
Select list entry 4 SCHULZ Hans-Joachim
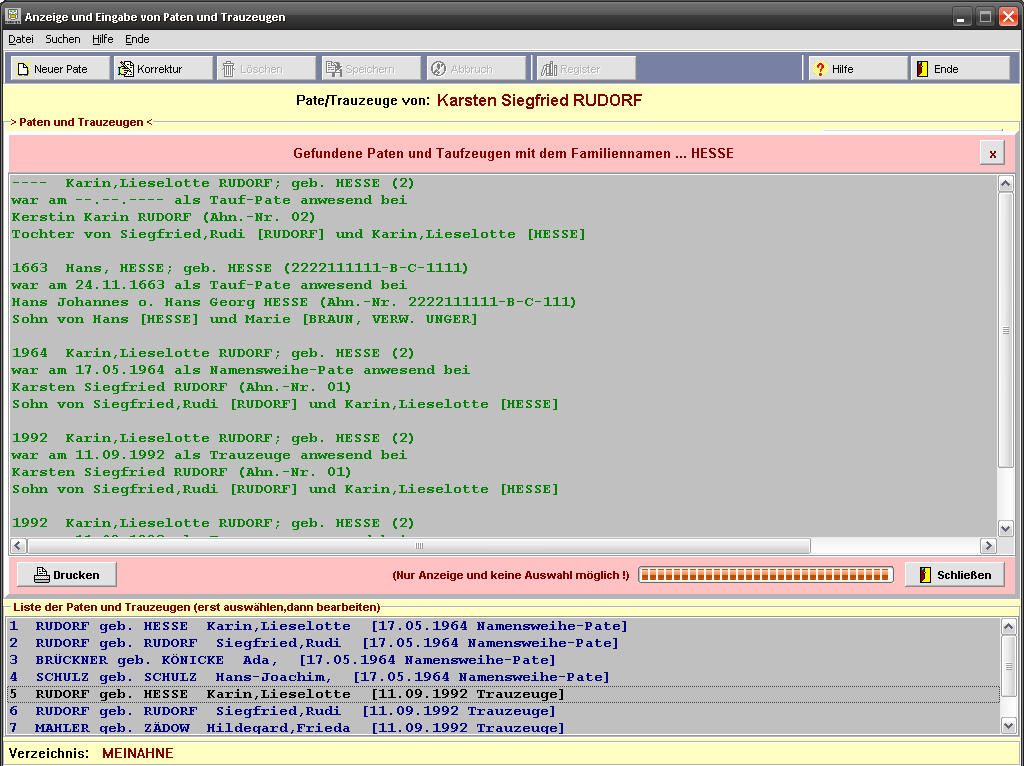coord(309,677)
